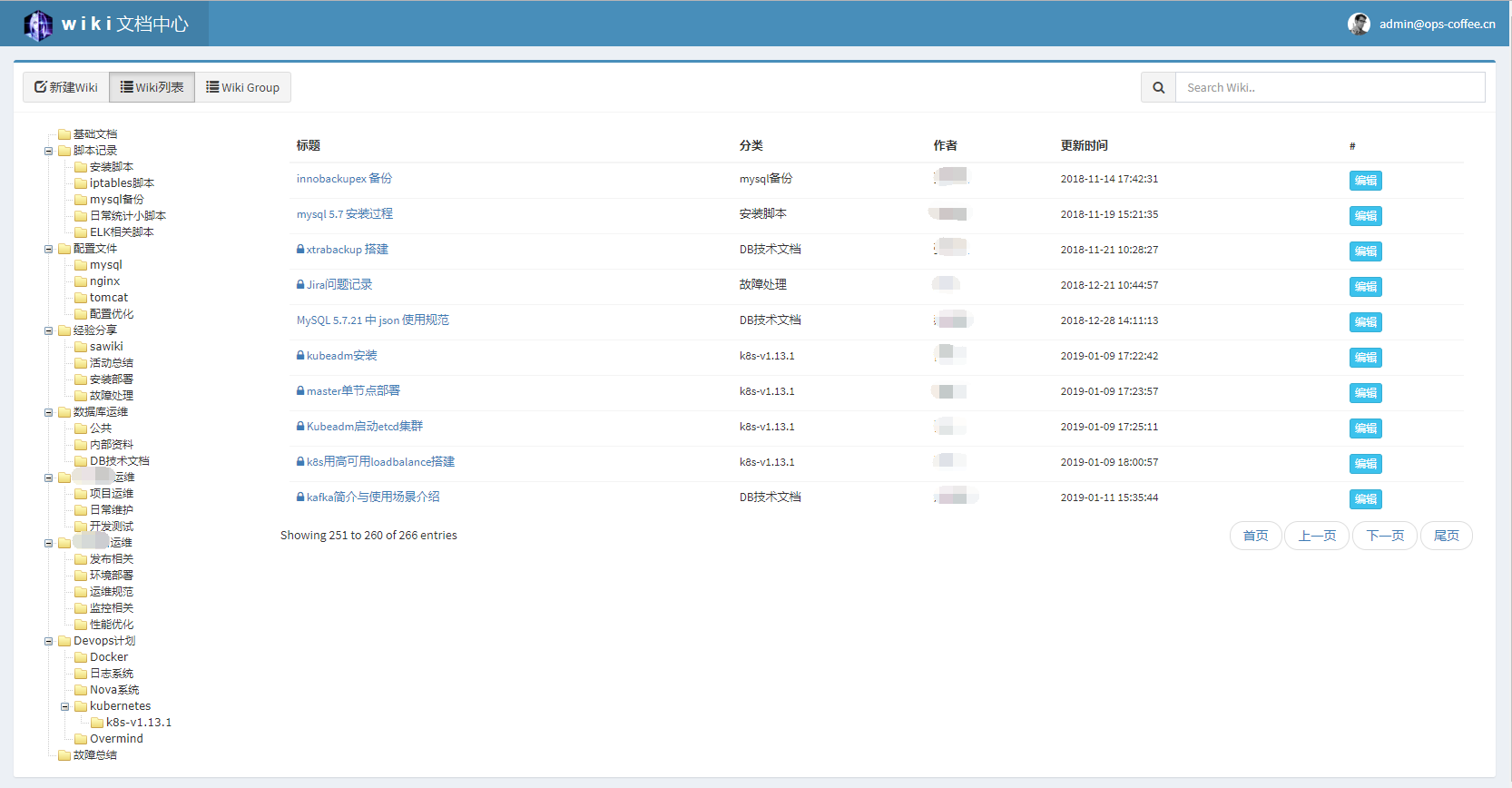Open the innobackupex 备份 article link
Image resolution: width=1512 pixels, height=788 pixels.
(x=344, y=179)
